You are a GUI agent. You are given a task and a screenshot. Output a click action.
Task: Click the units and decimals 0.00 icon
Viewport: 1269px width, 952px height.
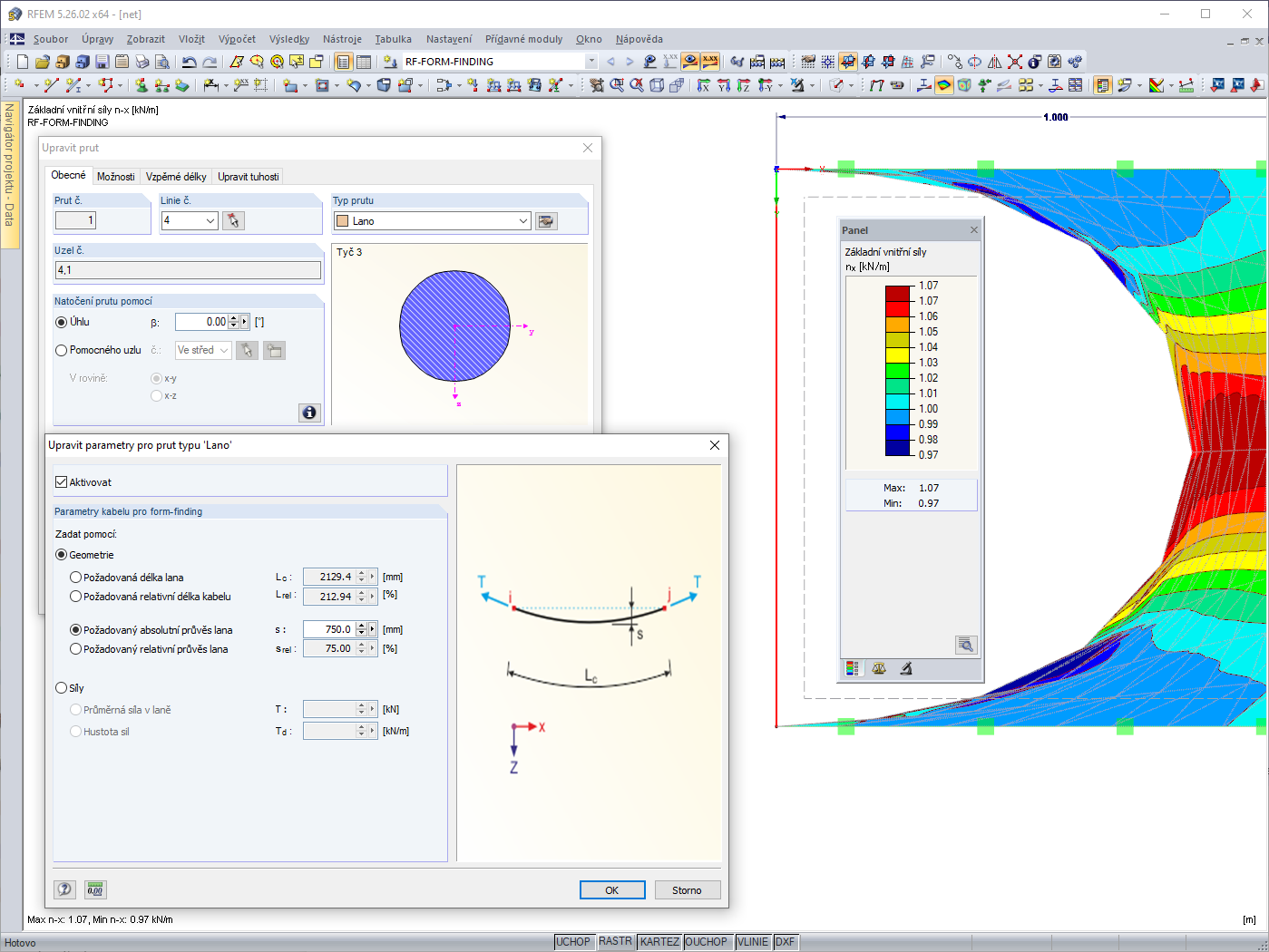[x=95, y=889]
